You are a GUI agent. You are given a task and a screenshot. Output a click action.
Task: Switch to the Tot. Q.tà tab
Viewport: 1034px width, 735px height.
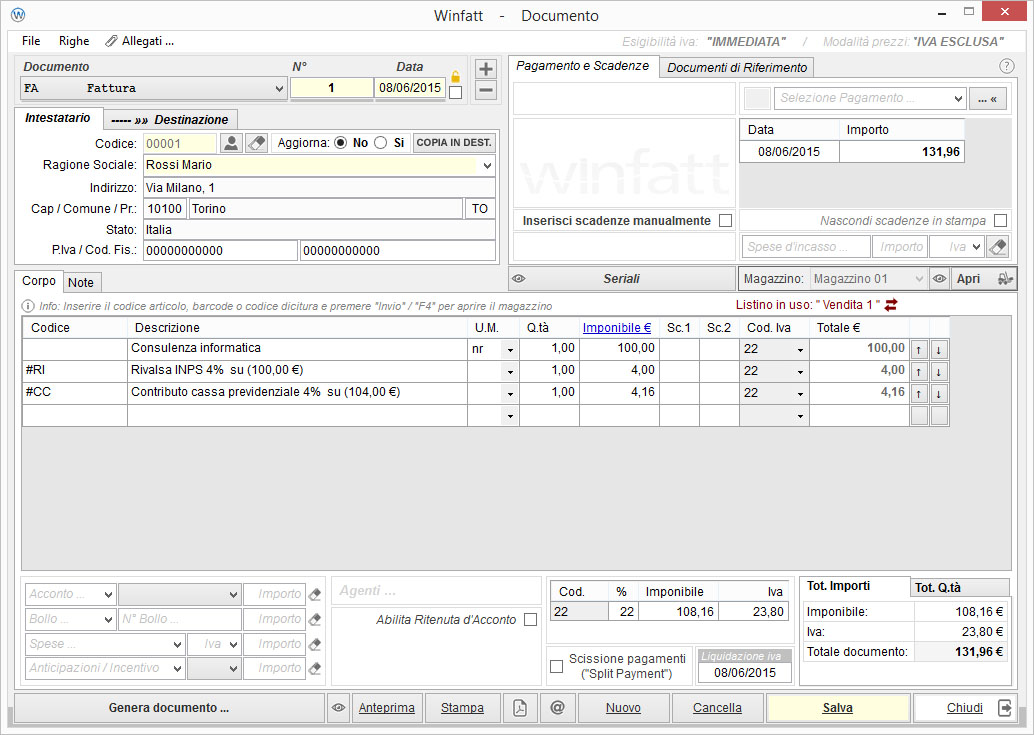[960, 587]
